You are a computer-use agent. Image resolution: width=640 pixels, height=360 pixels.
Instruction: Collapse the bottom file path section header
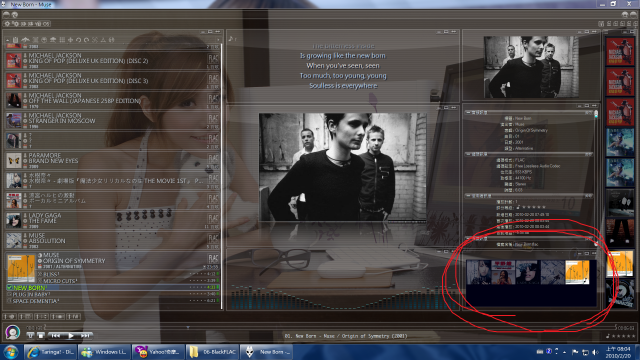coord(468,238)
